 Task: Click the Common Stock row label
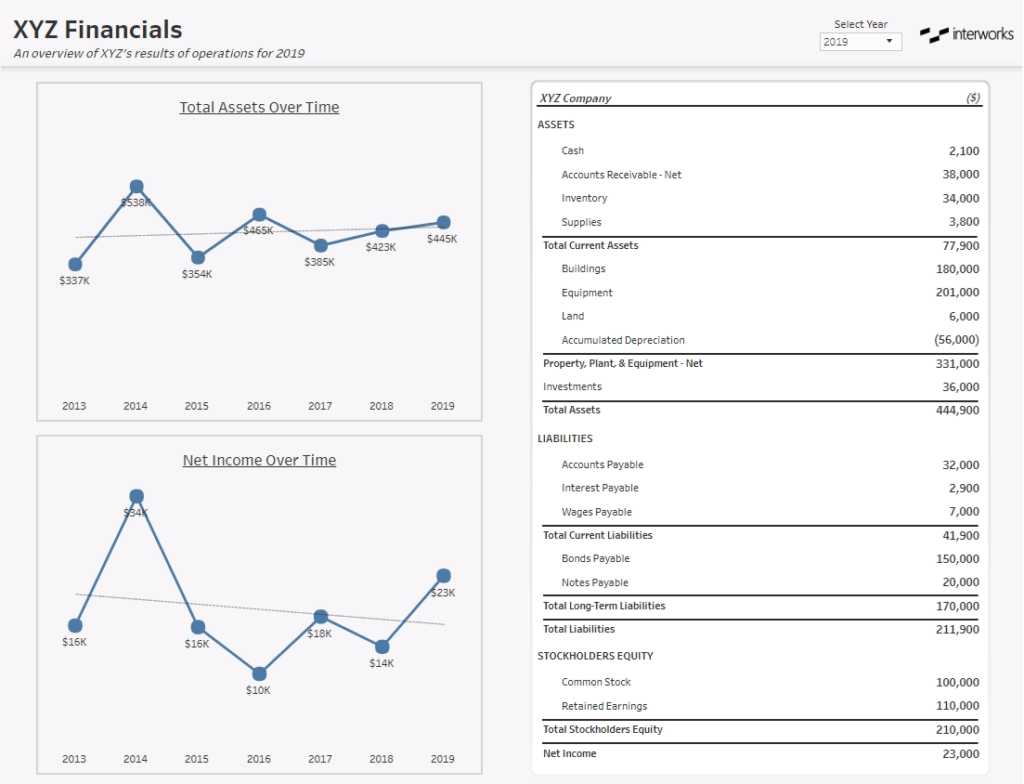(596, 682)
